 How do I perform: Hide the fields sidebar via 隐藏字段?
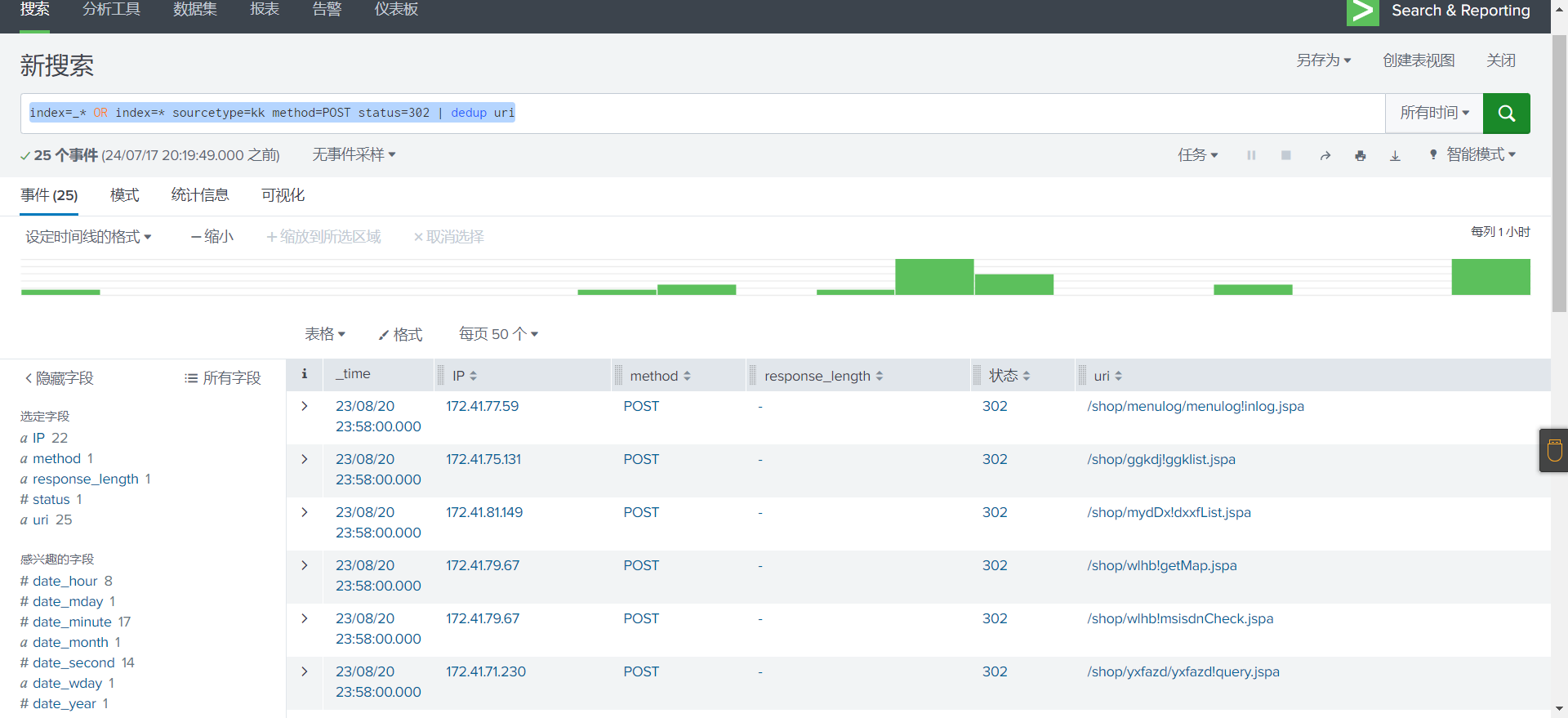pos(59,378)
